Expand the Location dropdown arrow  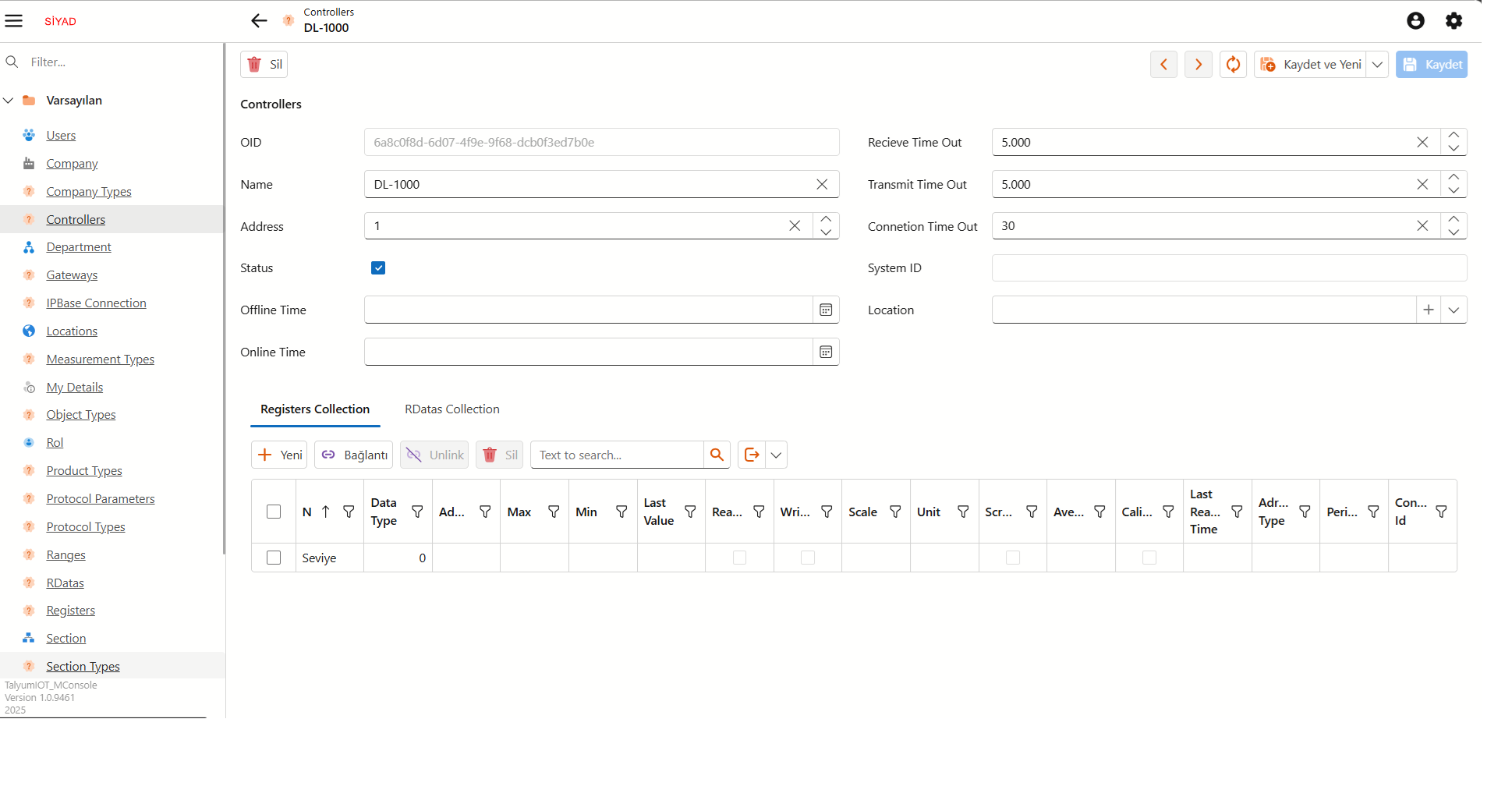[1454, 310]
